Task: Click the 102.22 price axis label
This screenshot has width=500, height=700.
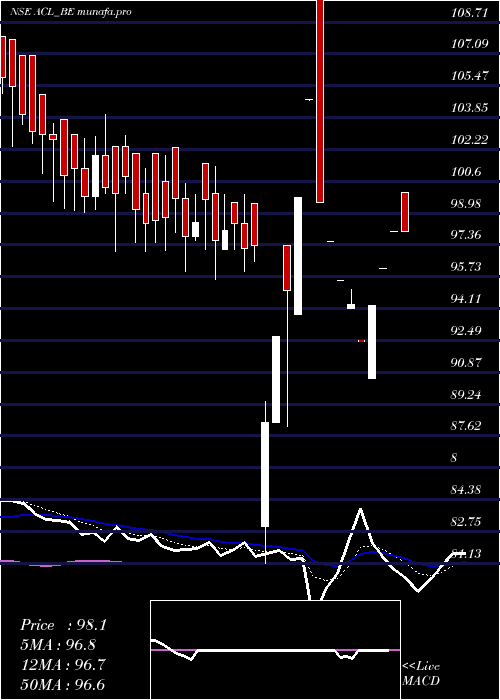Action: coord(468,140)
